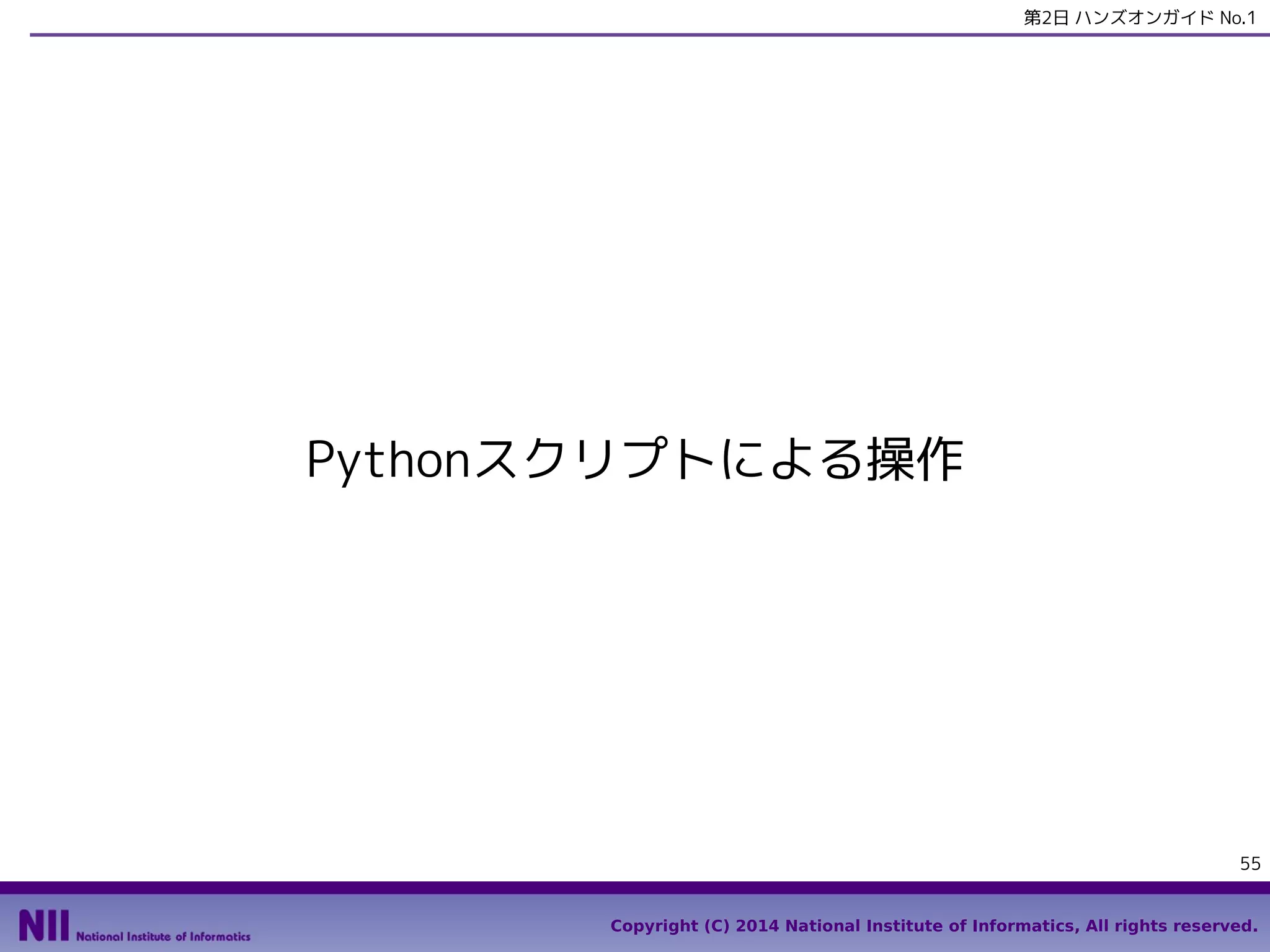The width and height of the screenshot is (1270, 952).
Task: Click the 'National Institute of Informatics' logo text
Action: coord(163,936)
